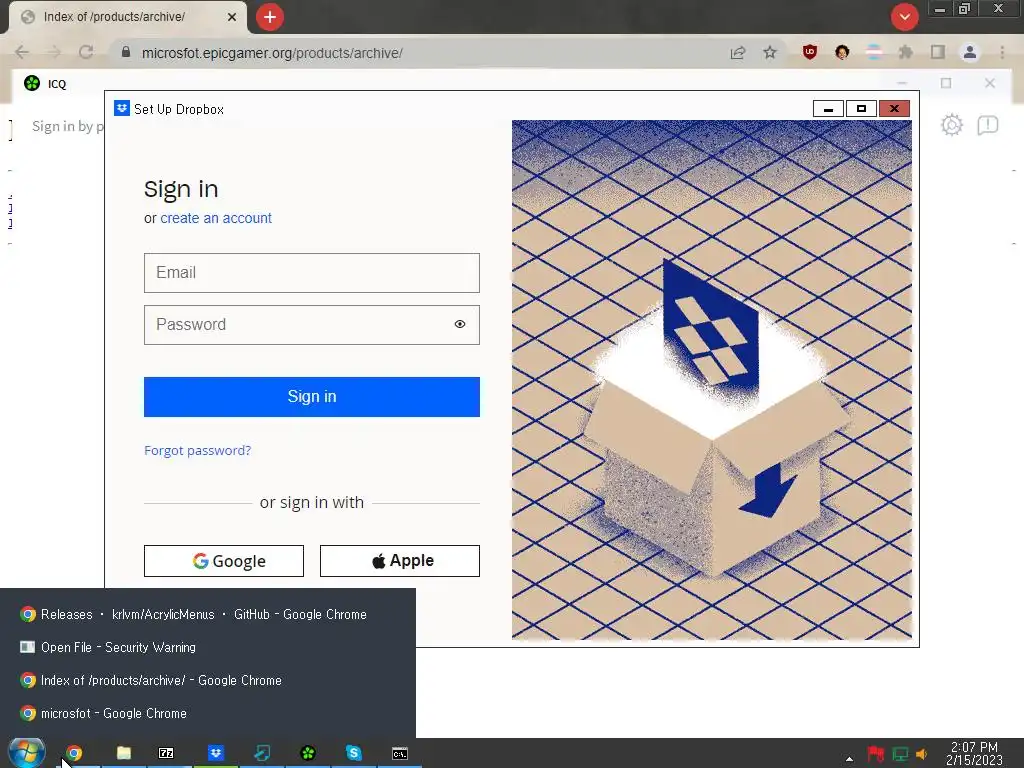Open Chrome three-dot menu

(x=1002, y=52)
